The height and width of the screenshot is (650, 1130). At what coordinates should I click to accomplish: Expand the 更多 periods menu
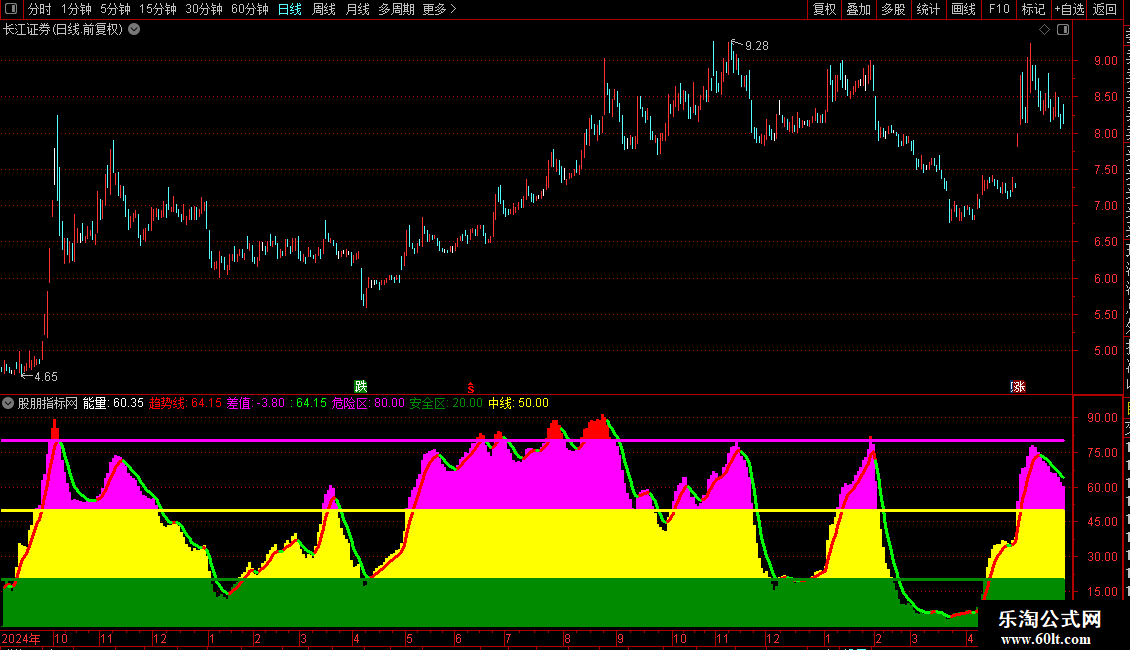click(440, 9)
